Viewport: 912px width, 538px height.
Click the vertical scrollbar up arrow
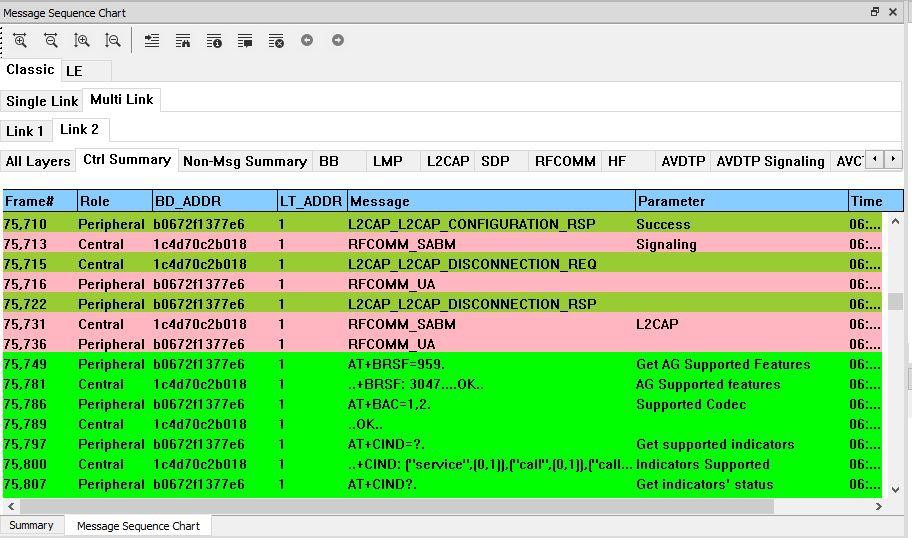click(x=895, y=222)
